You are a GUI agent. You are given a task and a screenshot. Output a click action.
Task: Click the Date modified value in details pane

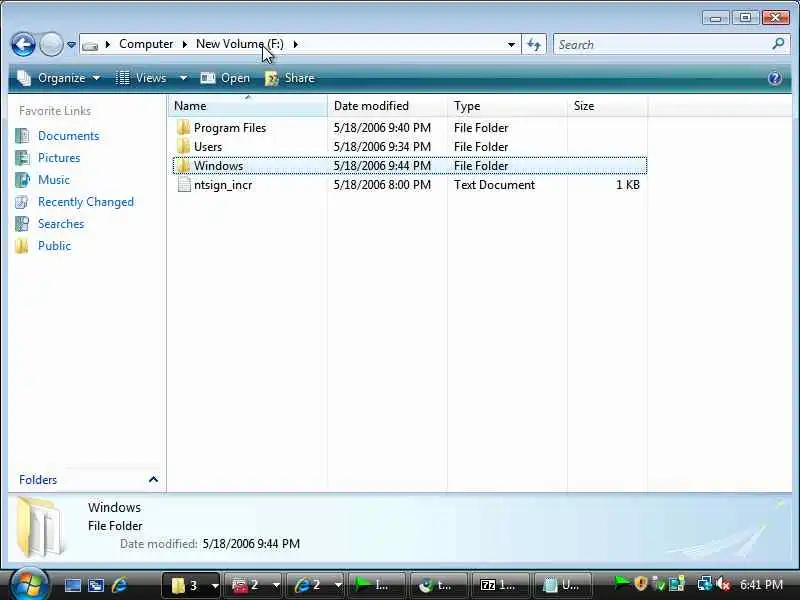point(251,544)
